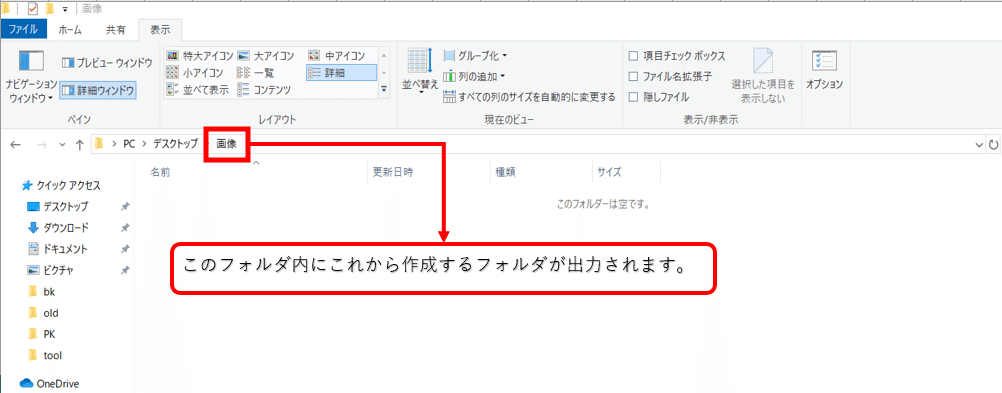This screenshot has width=1002, height=393.
Task: Enable 隠しファイル checkbox
Action: (633, 97)
